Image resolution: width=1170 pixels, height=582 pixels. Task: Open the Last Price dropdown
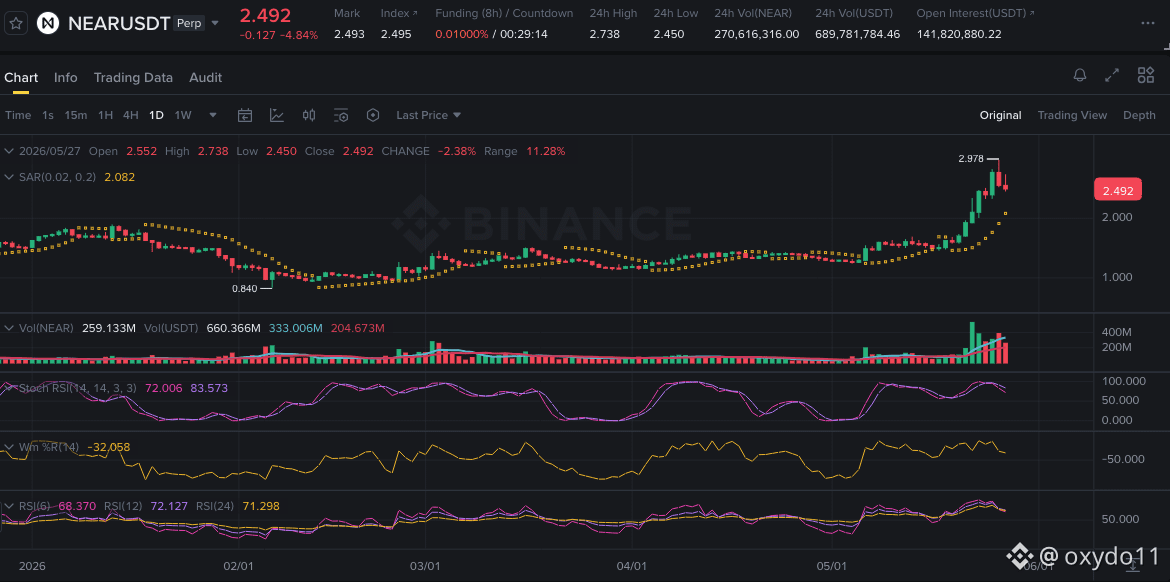click(428, 115)
